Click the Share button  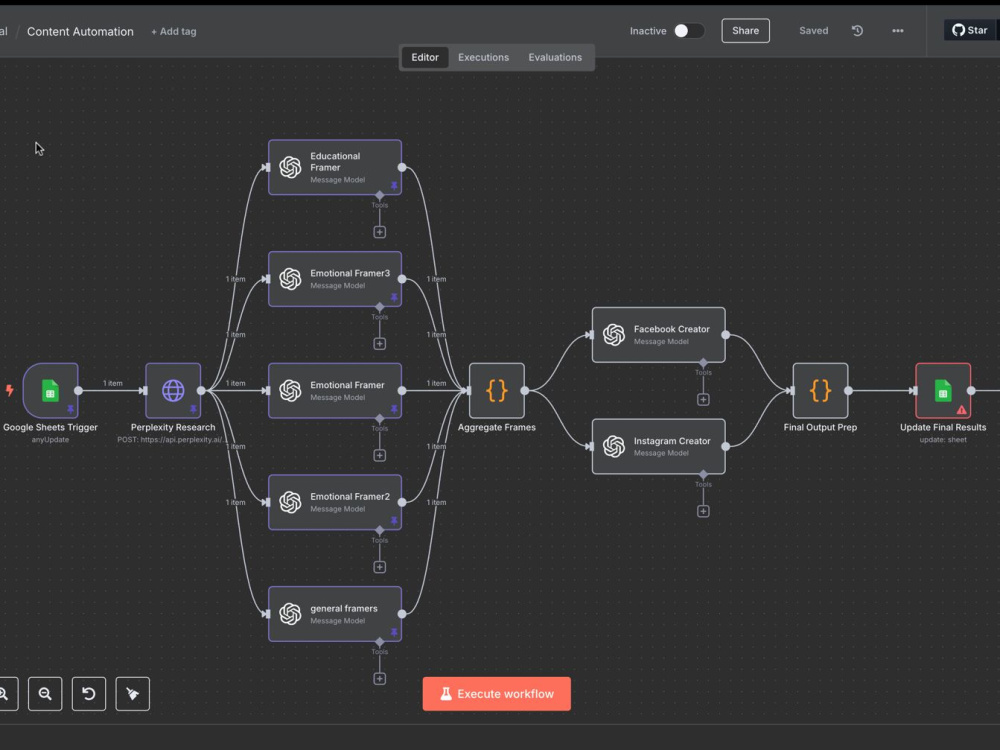coord(745,31)
